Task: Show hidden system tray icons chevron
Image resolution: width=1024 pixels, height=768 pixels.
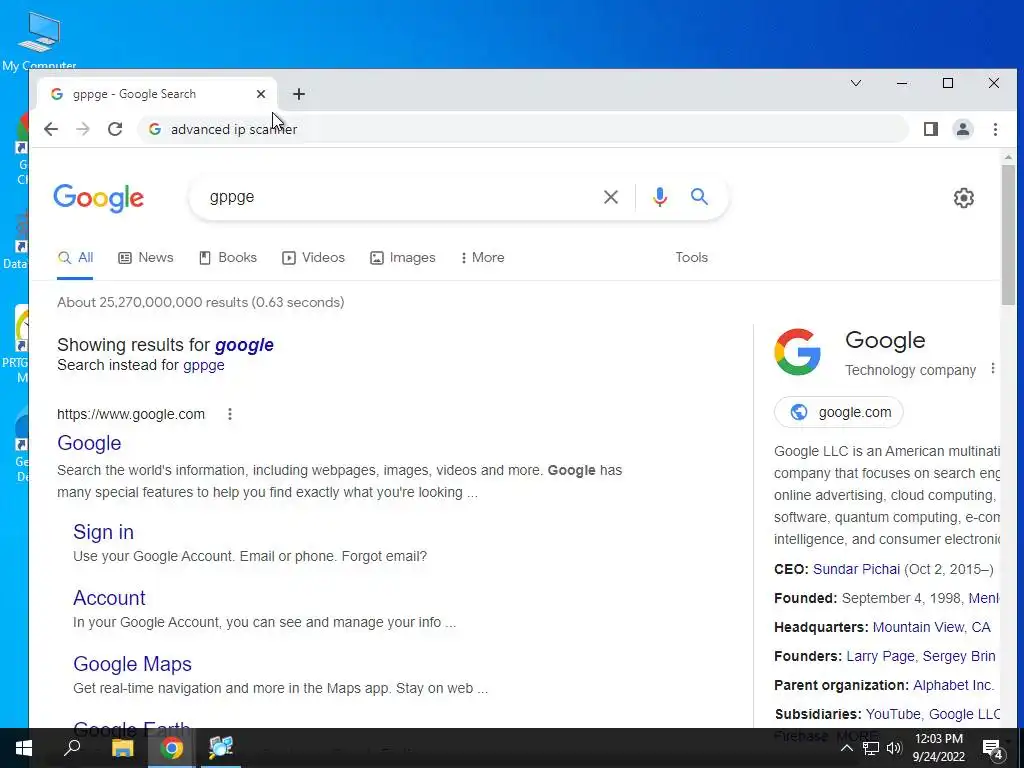Action: [846, 748]
